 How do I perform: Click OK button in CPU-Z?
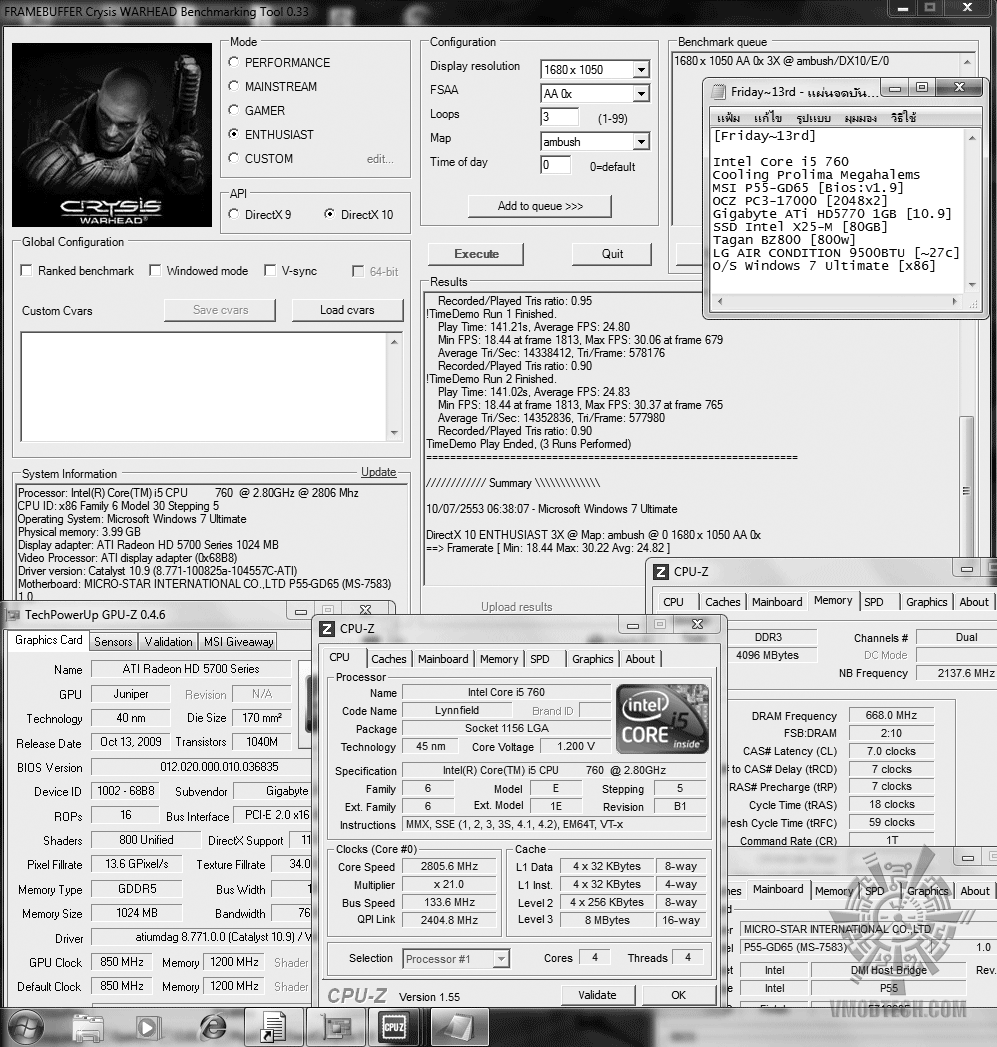coord(678,995)
